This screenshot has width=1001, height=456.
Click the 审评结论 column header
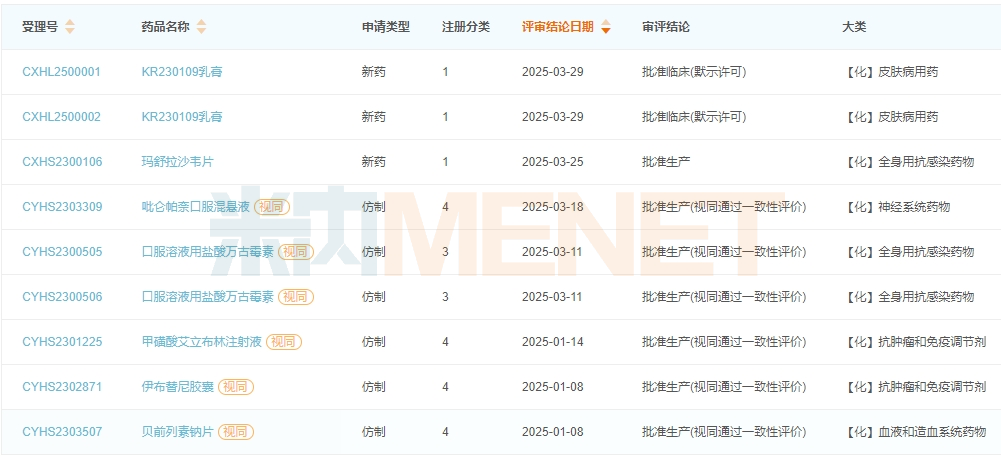666,27
